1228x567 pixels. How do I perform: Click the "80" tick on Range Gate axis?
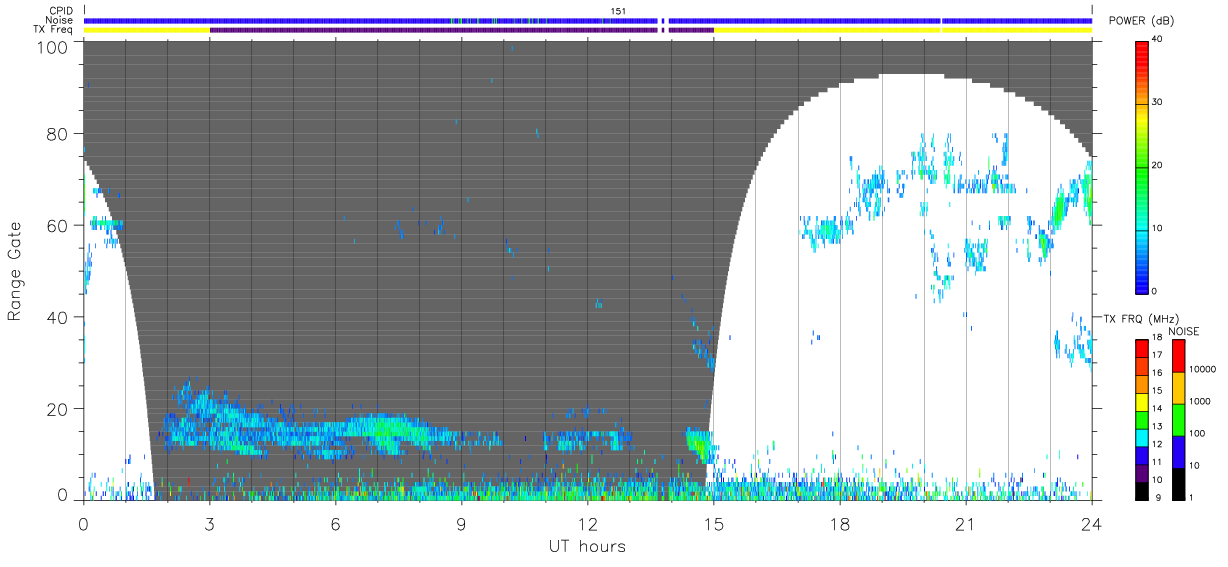click(x=58, y=134)
